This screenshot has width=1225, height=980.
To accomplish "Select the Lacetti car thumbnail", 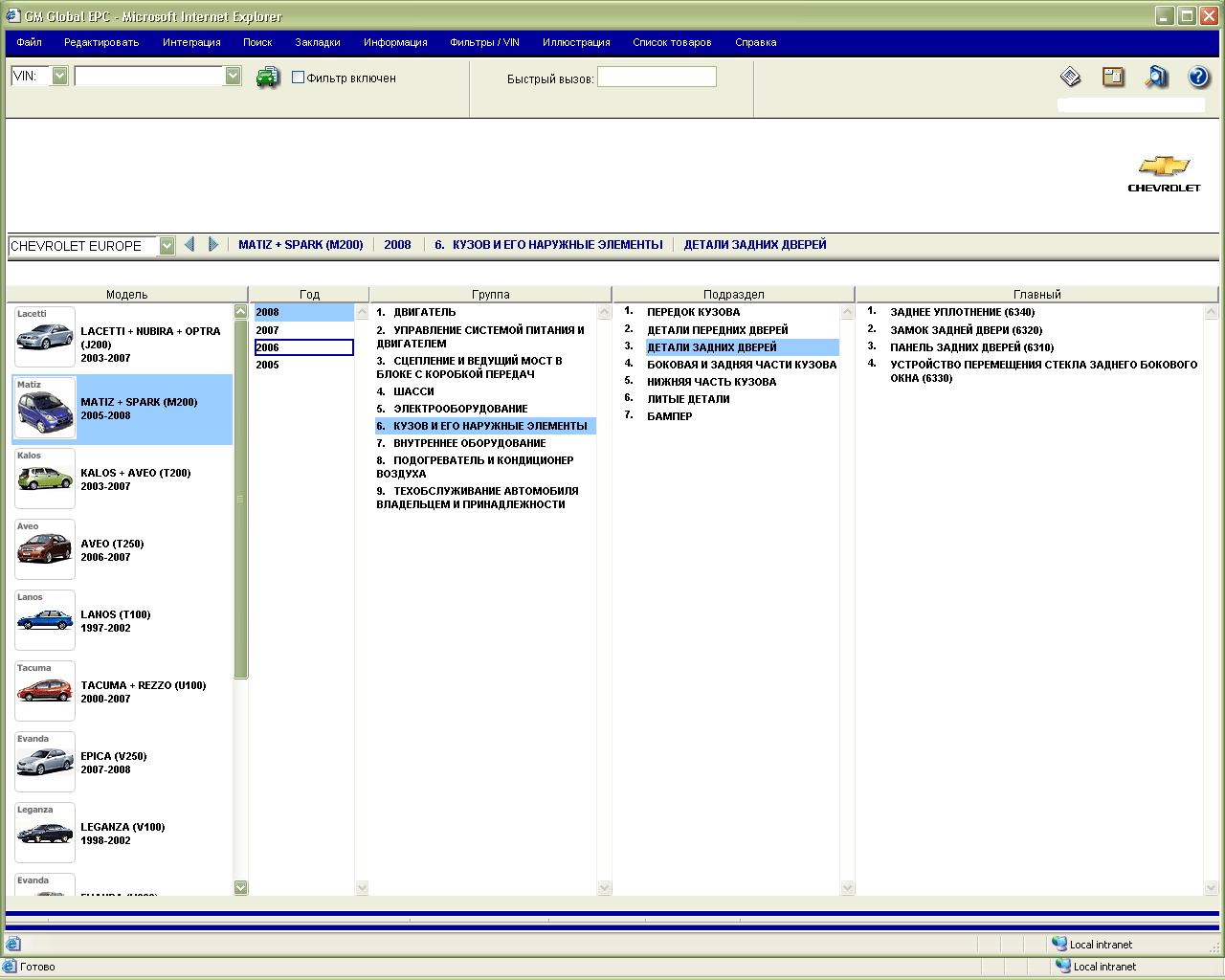I will (x=45, y=337).
